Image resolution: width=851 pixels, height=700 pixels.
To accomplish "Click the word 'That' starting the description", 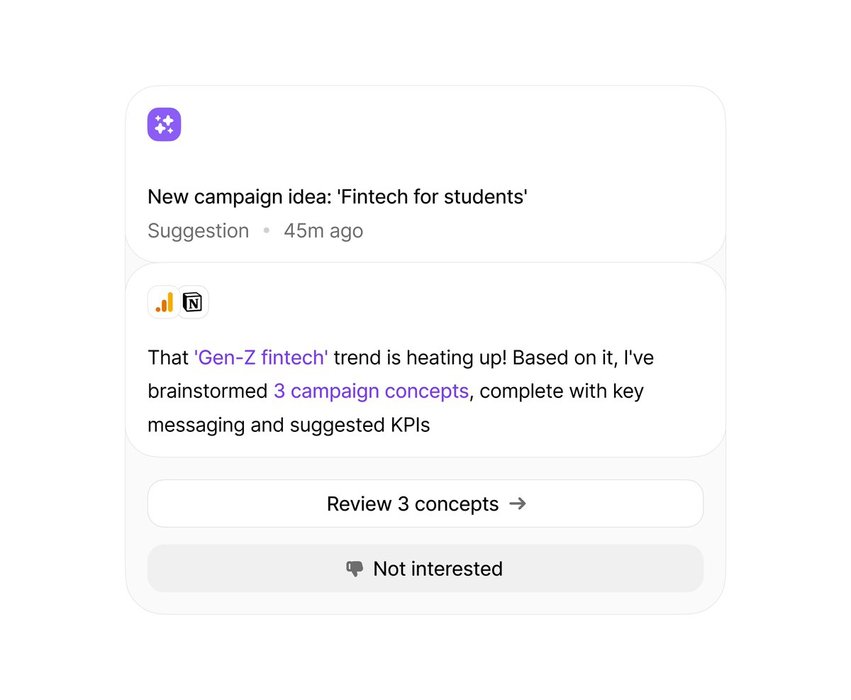I will point(168,358).
